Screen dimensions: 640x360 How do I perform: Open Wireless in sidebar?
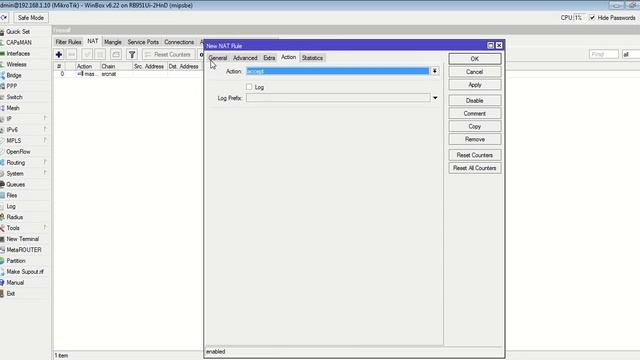(16, 64)
